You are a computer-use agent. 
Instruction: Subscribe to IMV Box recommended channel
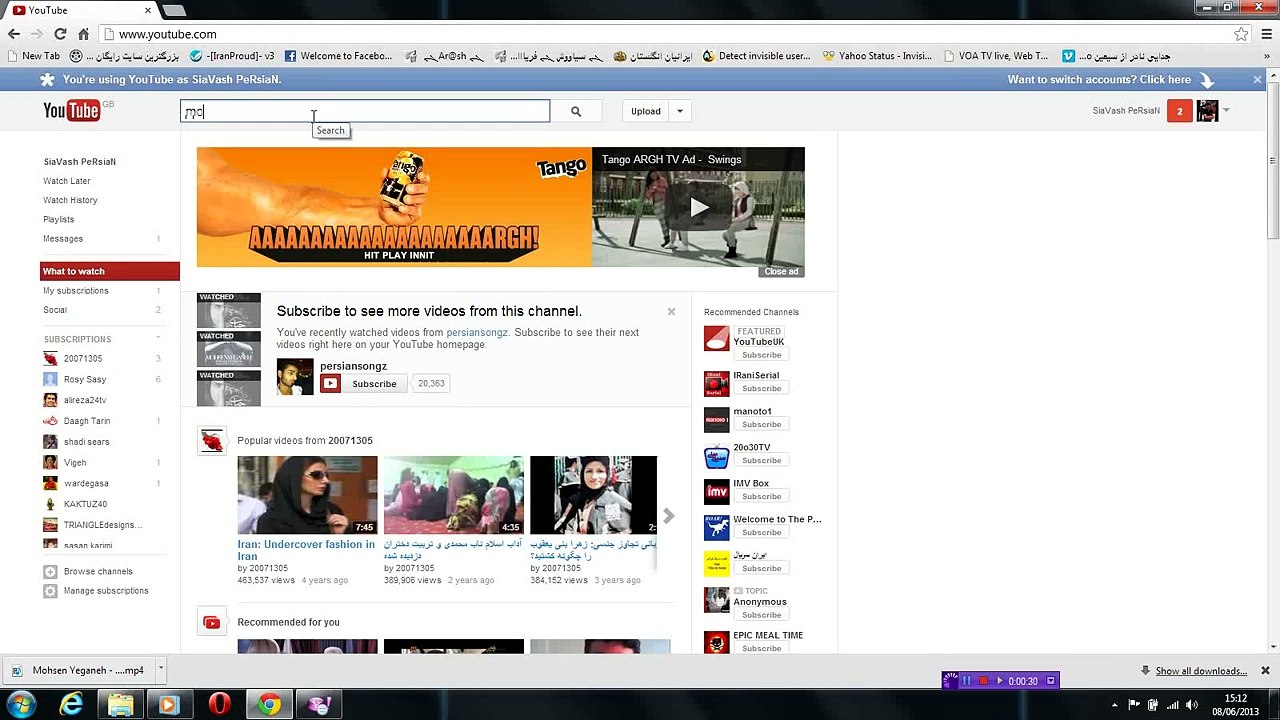pos(761,496)
